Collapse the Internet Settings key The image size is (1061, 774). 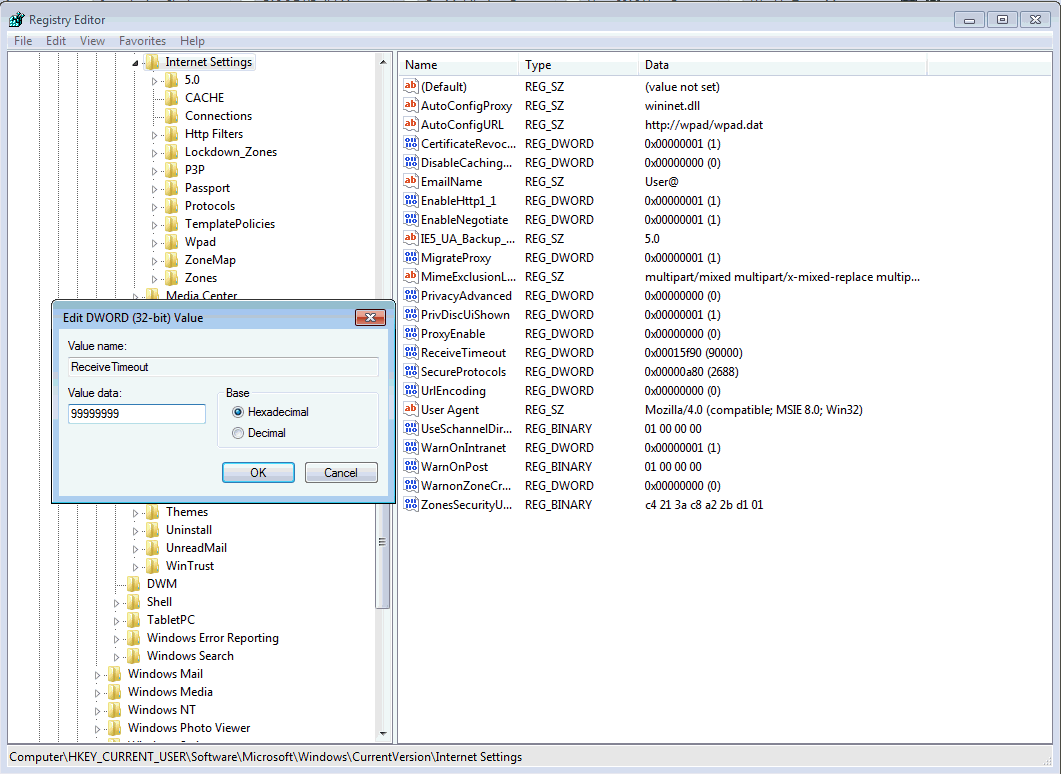[x=135, y=63]
